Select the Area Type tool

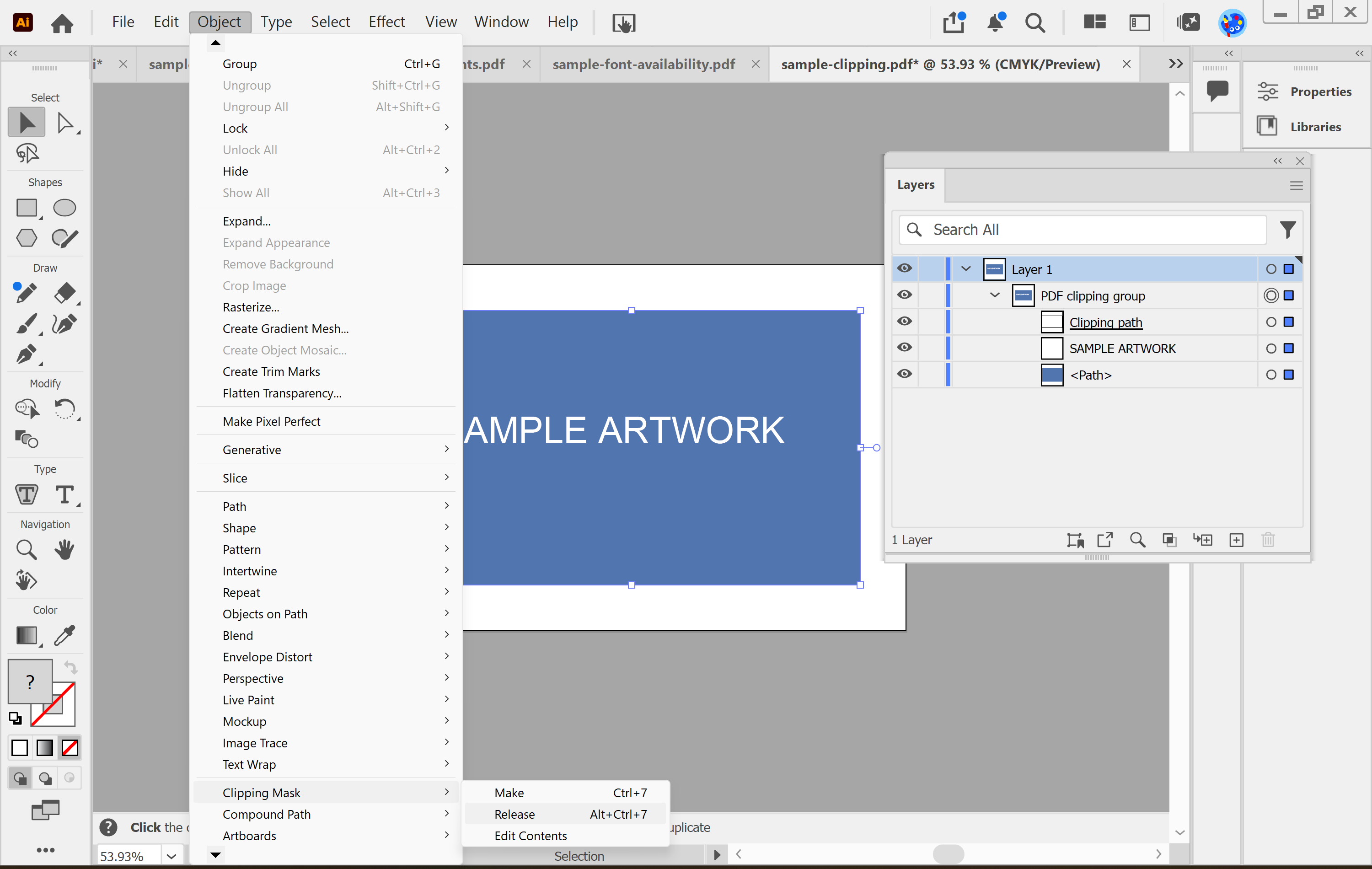point(27,494)
